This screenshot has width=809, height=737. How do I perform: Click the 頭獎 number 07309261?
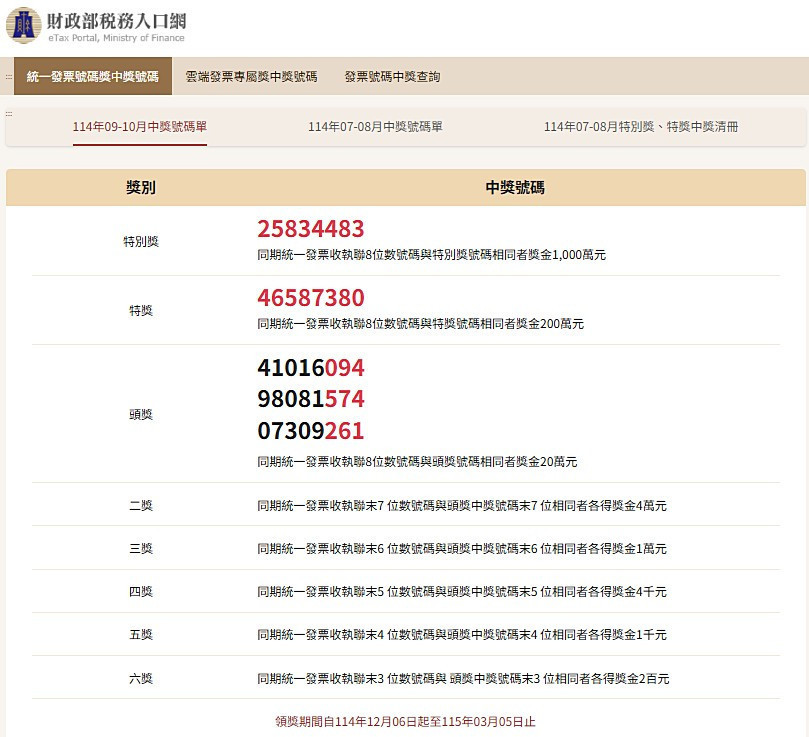(310, 432)
